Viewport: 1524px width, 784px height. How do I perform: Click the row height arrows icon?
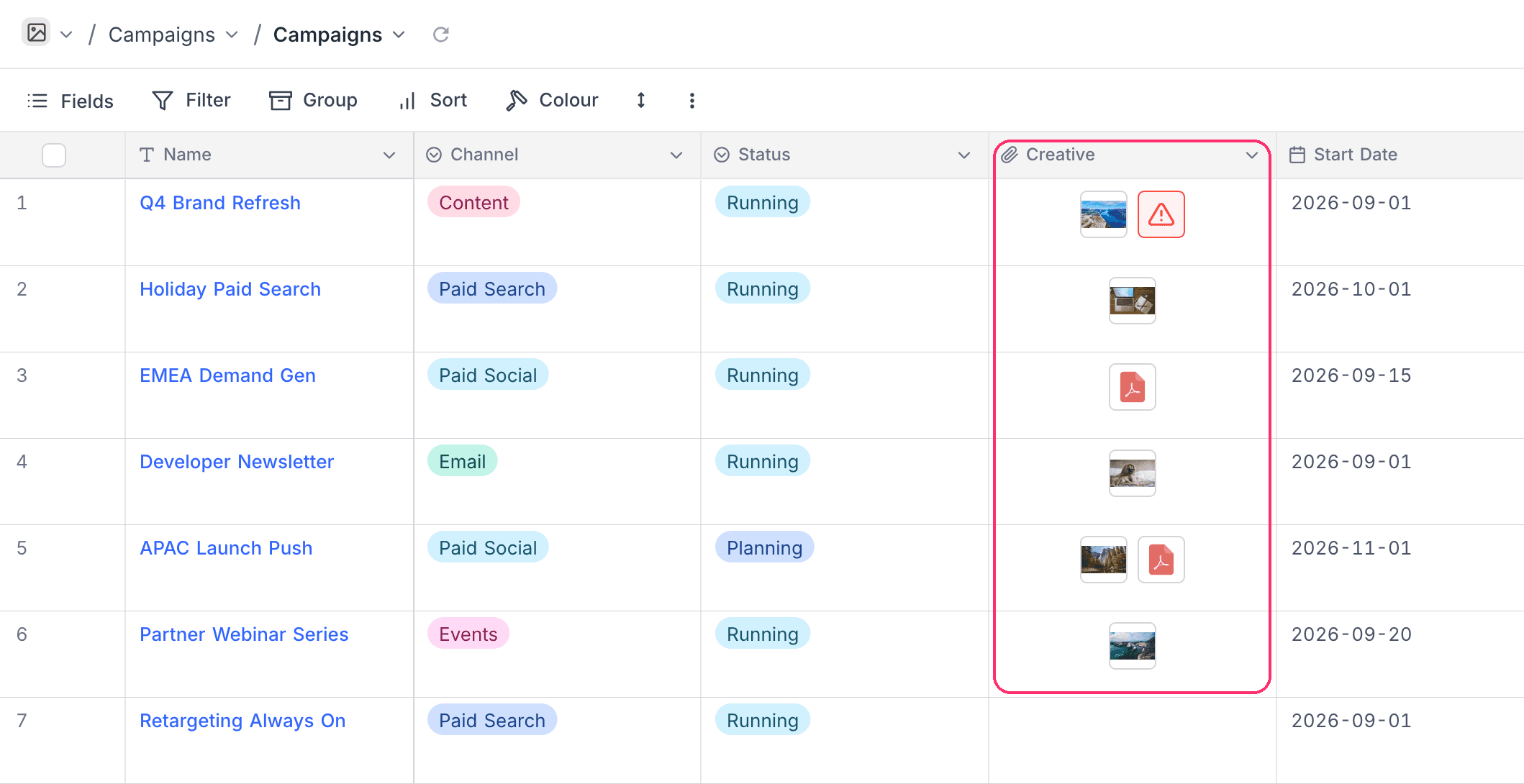[640, 101]
